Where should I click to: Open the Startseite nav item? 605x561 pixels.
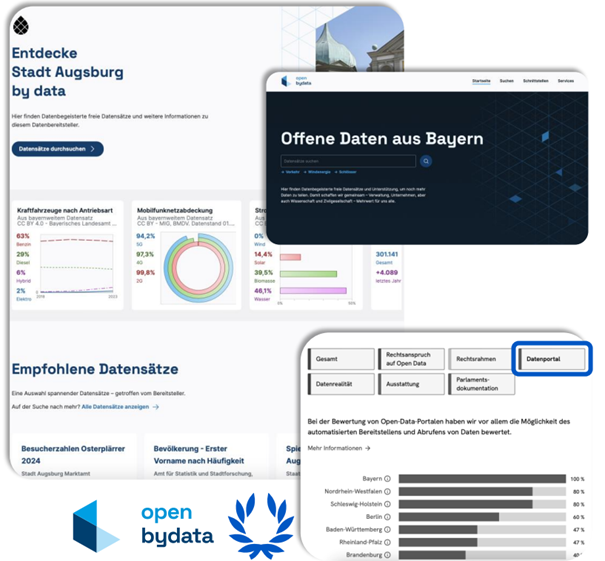coord(481,81)
